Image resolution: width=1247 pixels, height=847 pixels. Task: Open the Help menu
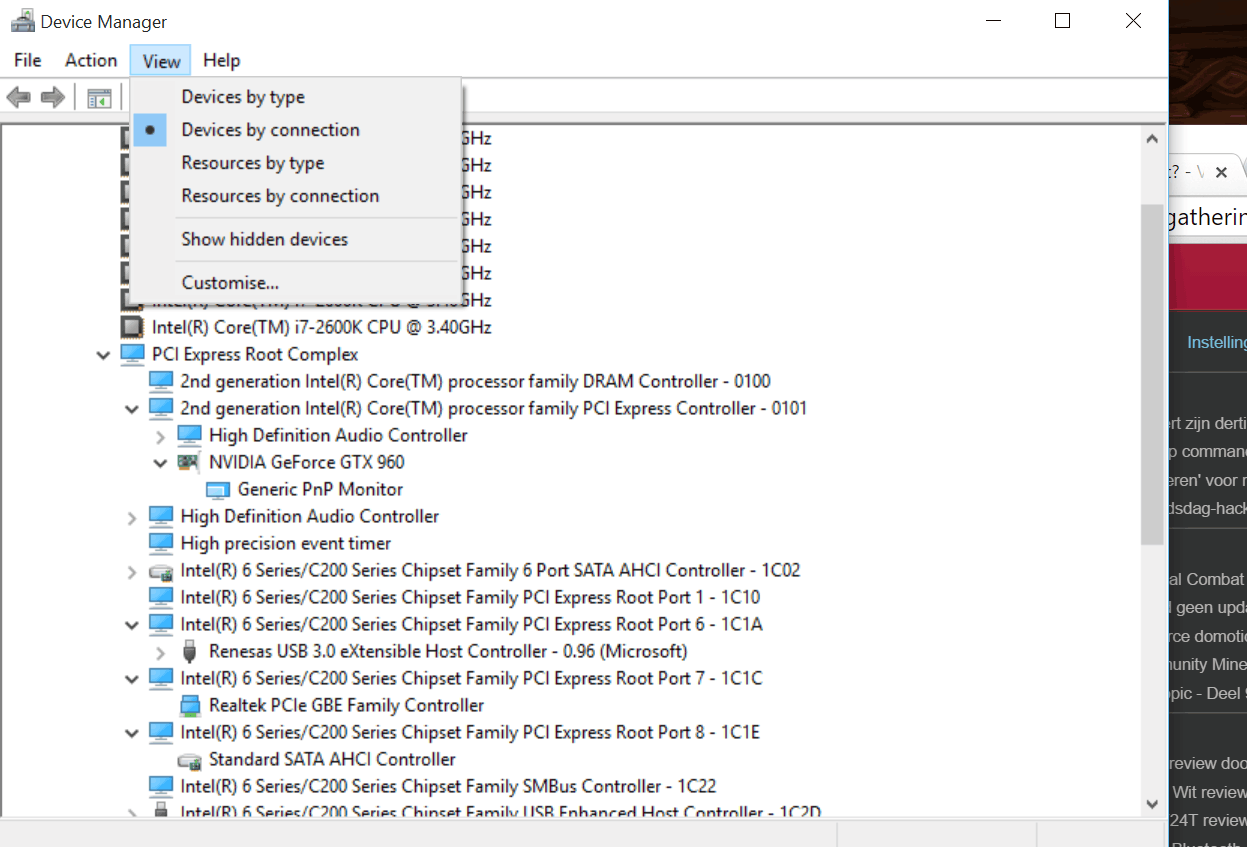(x=221, y=60)
